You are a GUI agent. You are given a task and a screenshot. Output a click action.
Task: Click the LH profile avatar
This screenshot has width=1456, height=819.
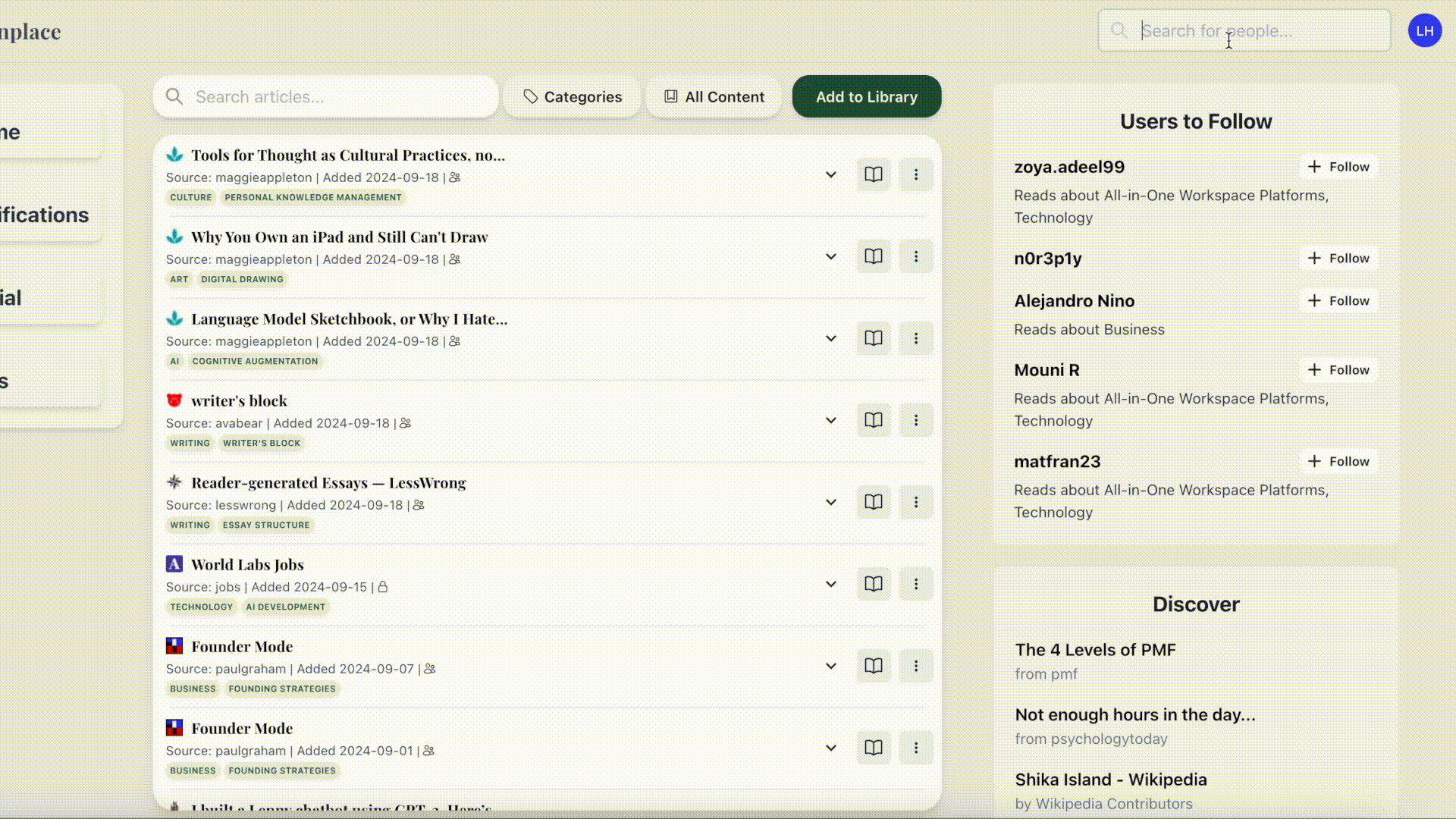(x=1424, y=31)
